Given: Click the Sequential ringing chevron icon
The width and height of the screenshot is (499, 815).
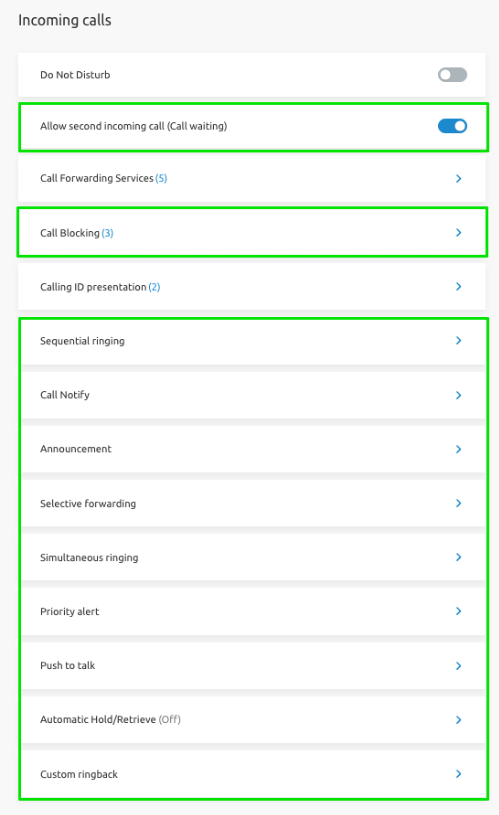Looking at the screenshot, I should 458,340.
